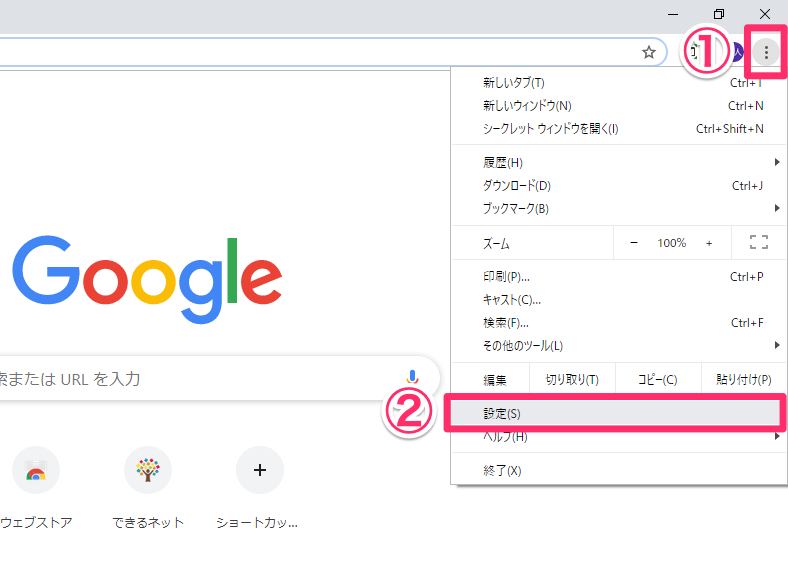Select 終了(X) to quit Chrome
Image resolution: width=788 pixels, height=567 pixels.
[619, 470]
